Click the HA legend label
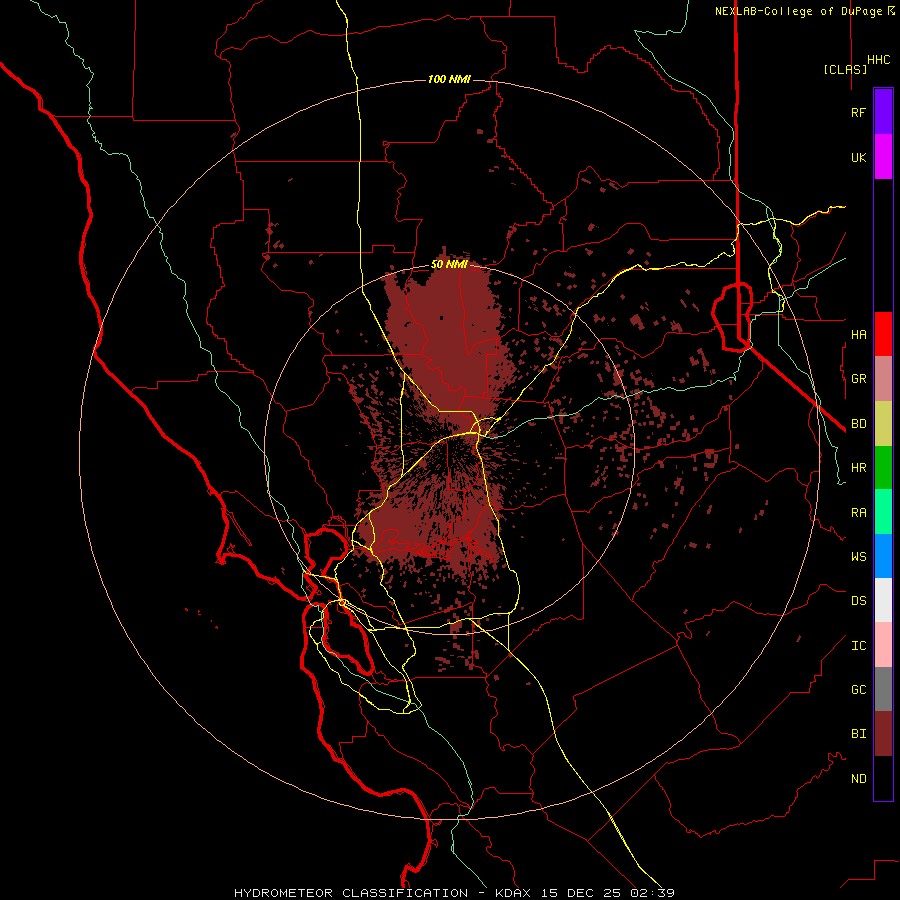 (858, 334)
